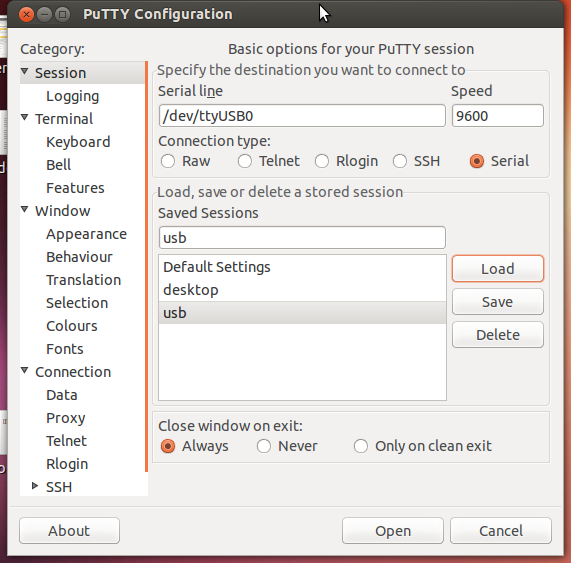Go to the Colours settings
The height and width of the screenshot is (563, 571).
coord(72,326)
